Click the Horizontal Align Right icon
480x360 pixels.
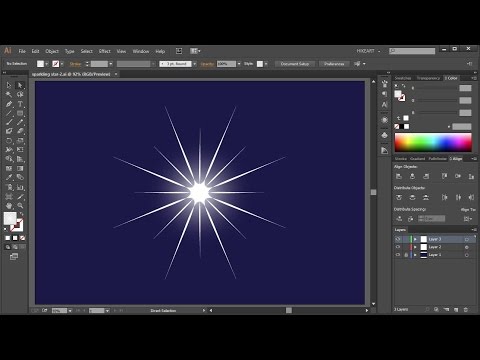point(426,176)
